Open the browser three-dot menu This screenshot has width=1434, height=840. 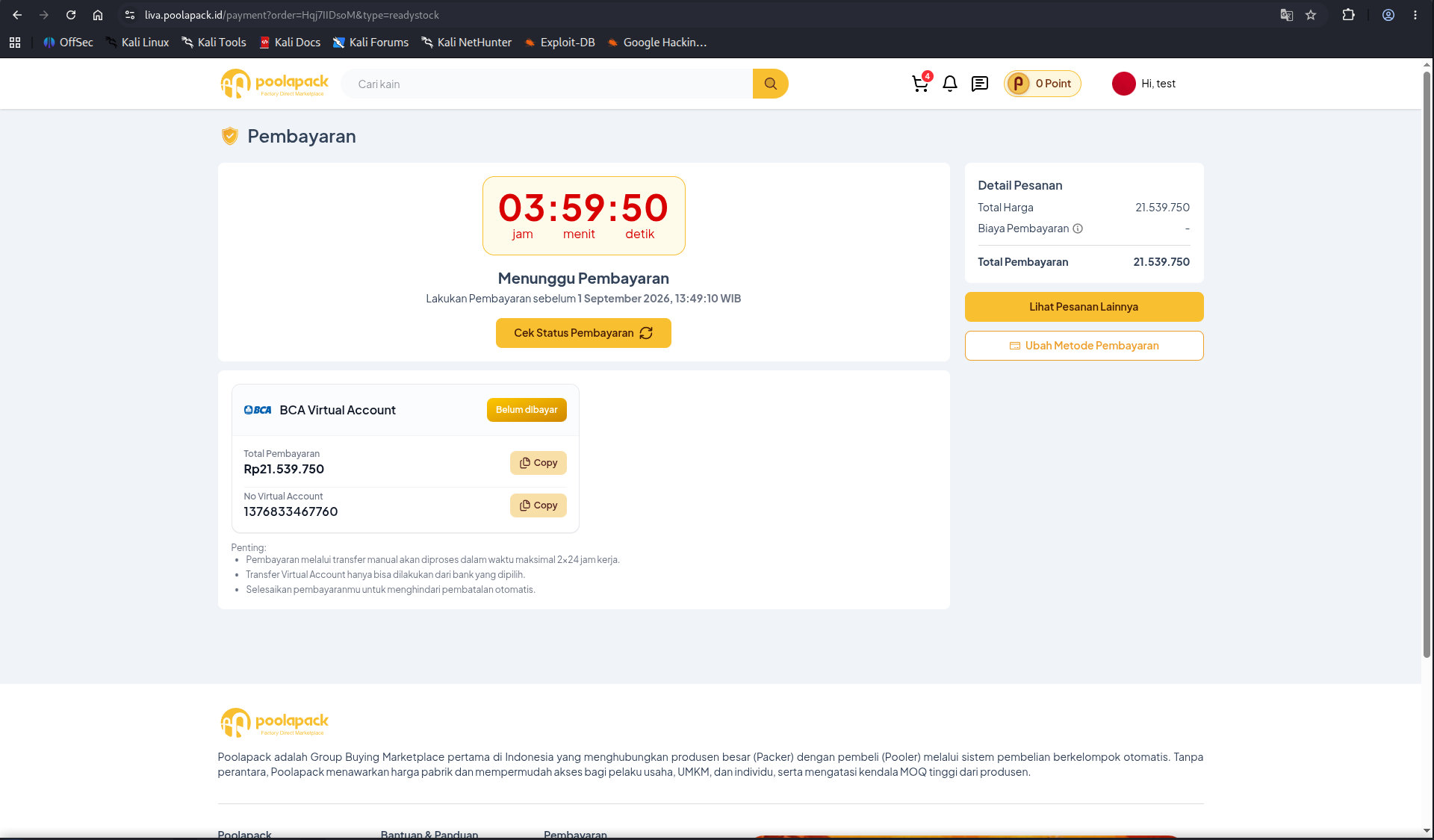coord(1415,15)
